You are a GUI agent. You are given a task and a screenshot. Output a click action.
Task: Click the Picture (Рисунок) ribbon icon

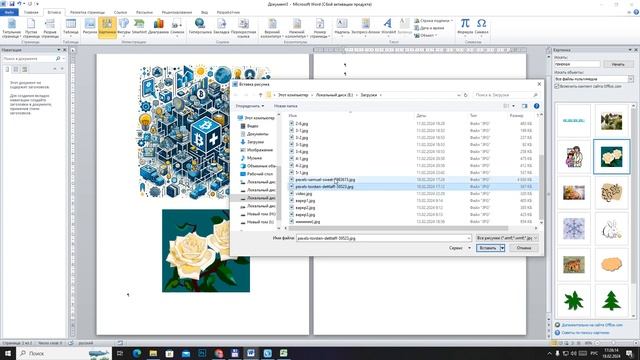coord(90,27)
